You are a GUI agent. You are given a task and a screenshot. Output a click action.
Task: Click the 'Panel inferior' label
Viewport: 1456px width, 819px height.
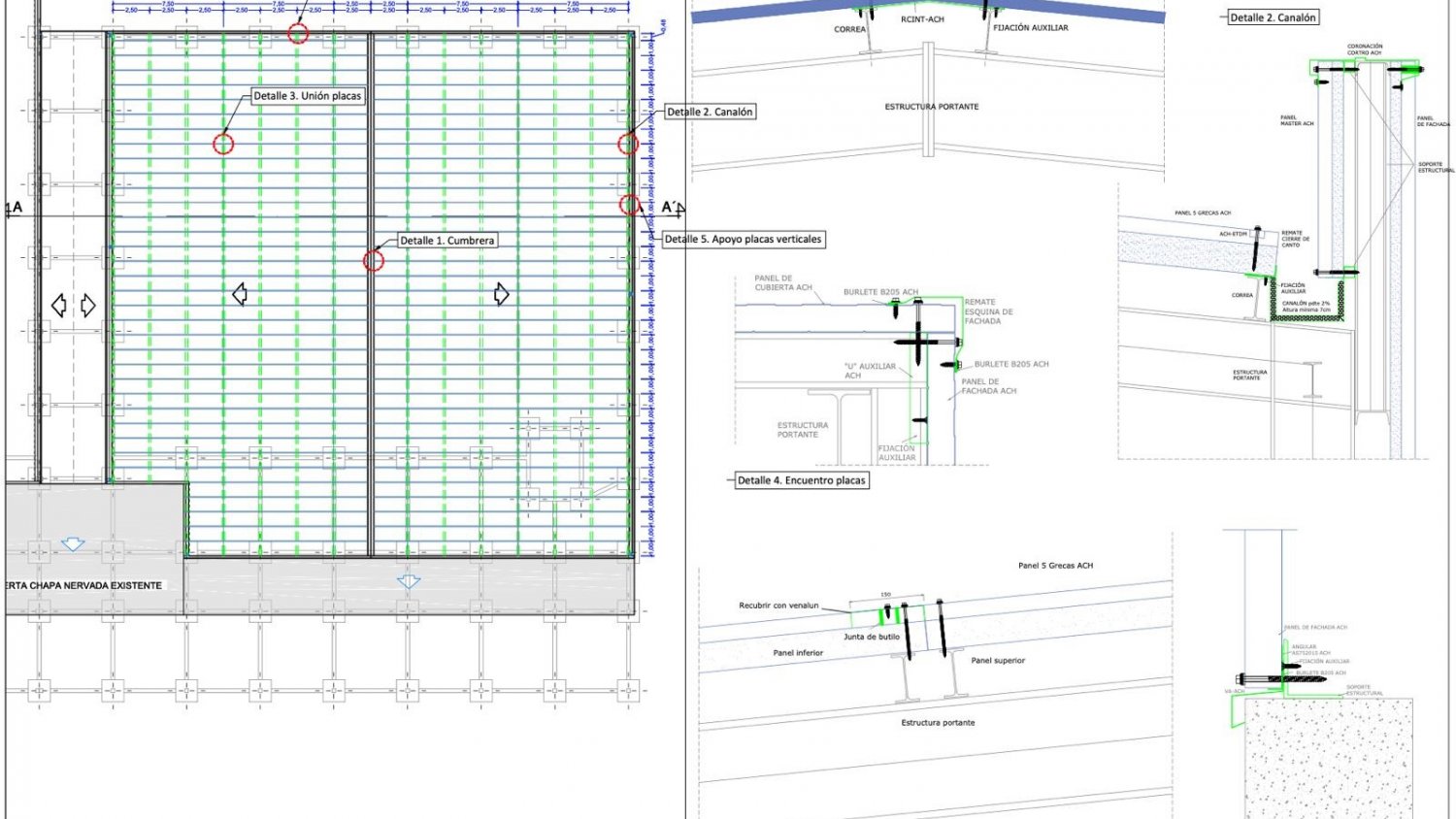798,653
